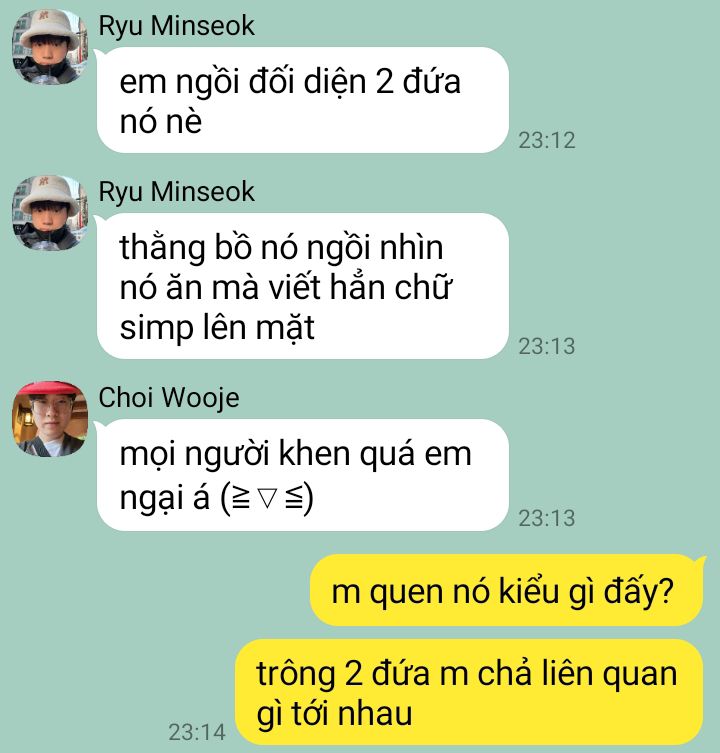Tap Ryu Minseok's avatar beside the simp message
This screenshot has height=753, width=720.
coord(50,213)
